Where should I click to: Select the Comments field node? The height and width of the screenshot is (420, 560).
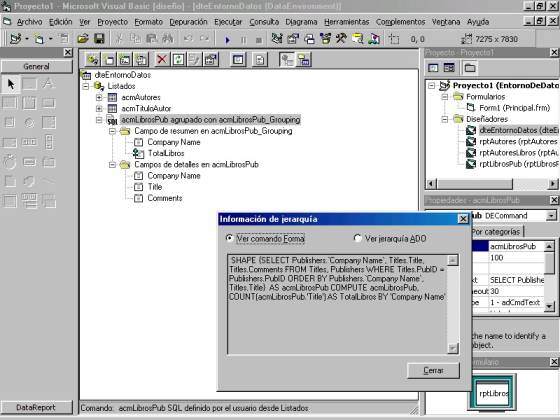pyautogui.click(x=165, y=198)
